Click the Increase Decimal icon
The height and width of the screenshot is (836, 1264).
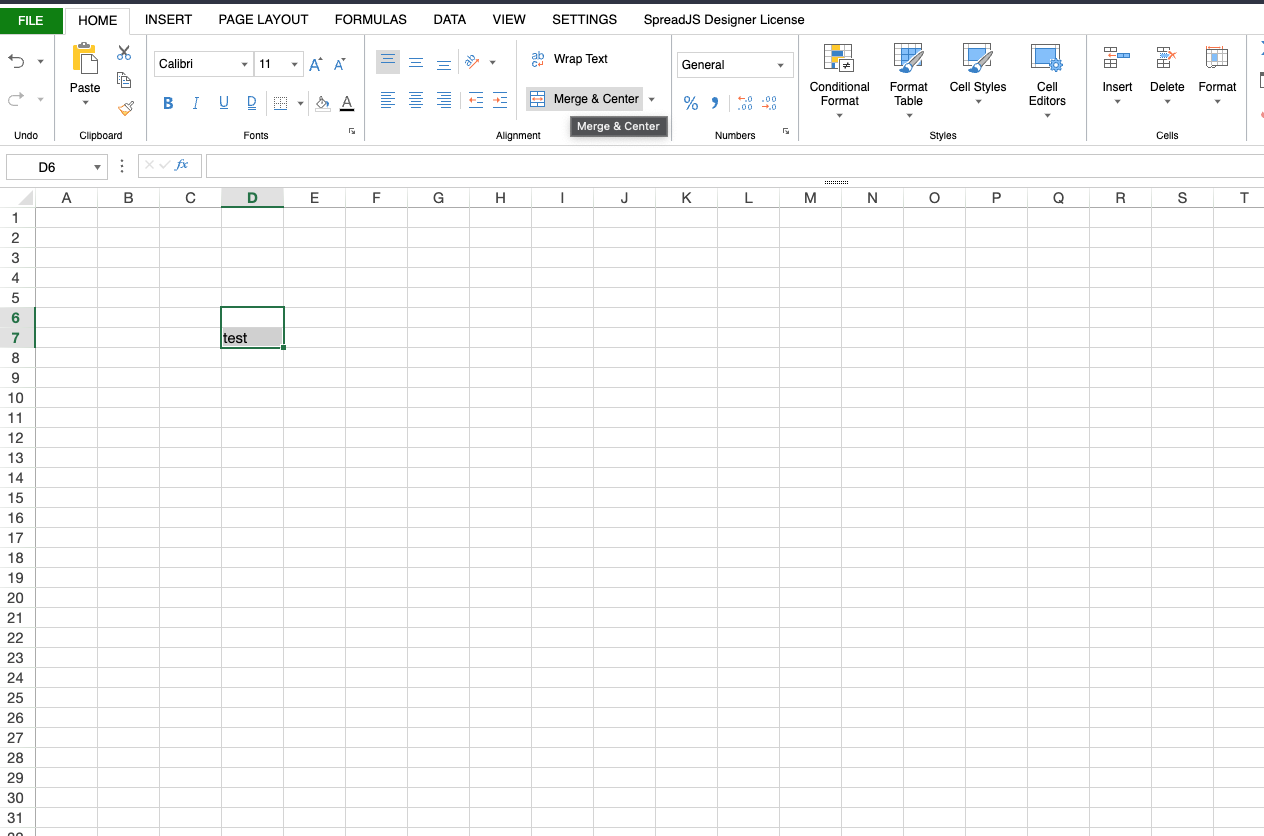[745, 103]
